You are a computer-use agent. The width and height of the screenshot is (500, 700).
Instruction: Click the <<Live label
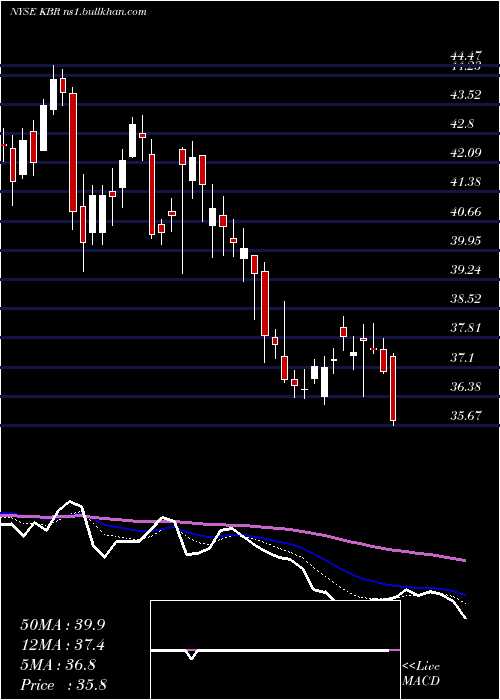click(421, 667)
